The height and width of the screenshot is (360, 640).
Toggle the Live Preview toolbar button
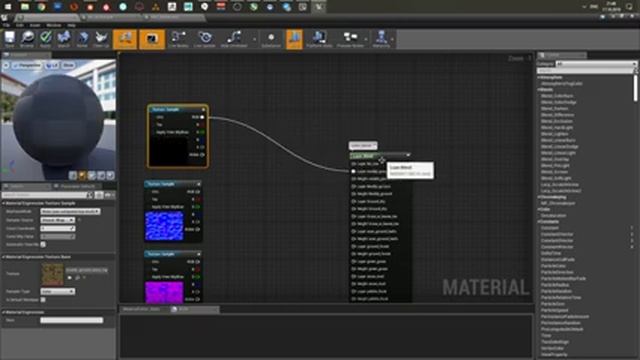pyautogui.click(x=152, y=39)
